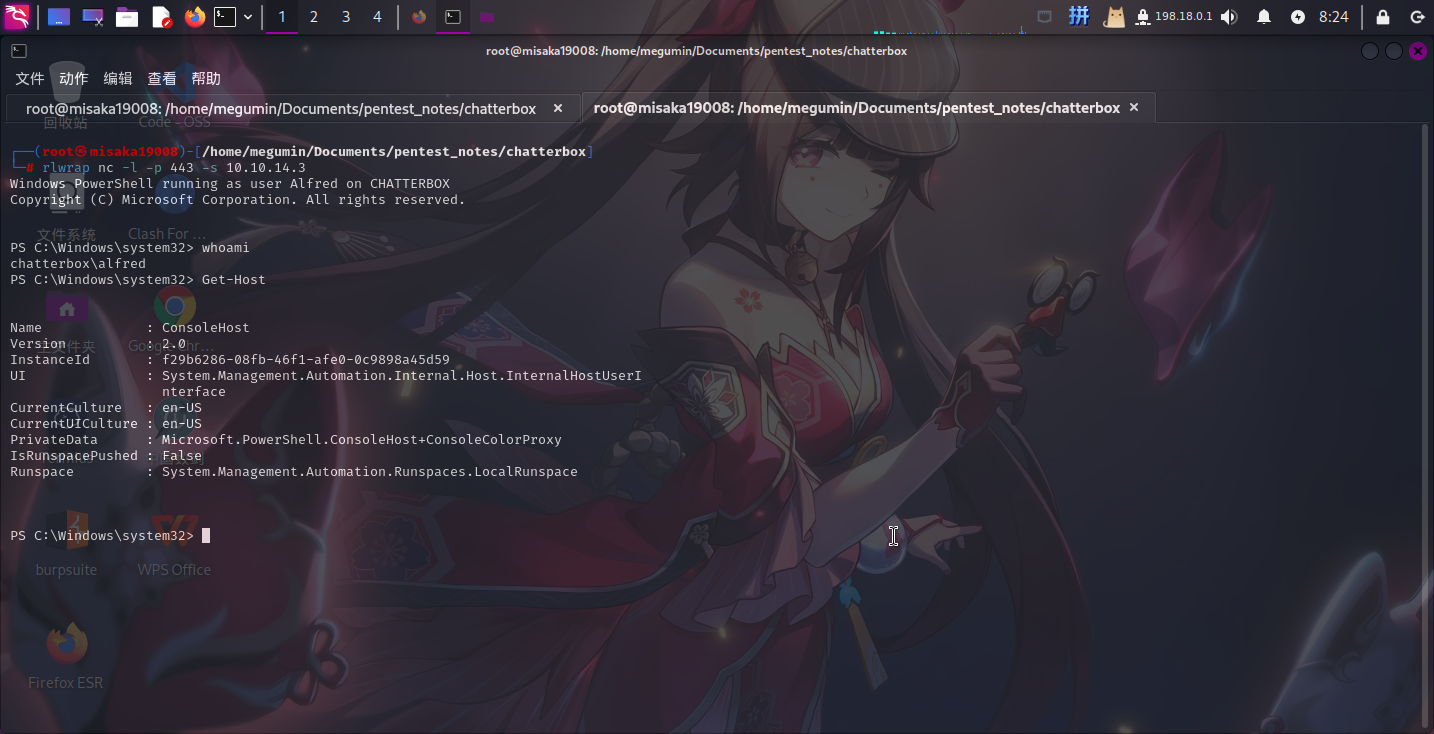Click the dim wired network tray icon
This screenshot has height=734, width=1434.
click(1044, 17)
